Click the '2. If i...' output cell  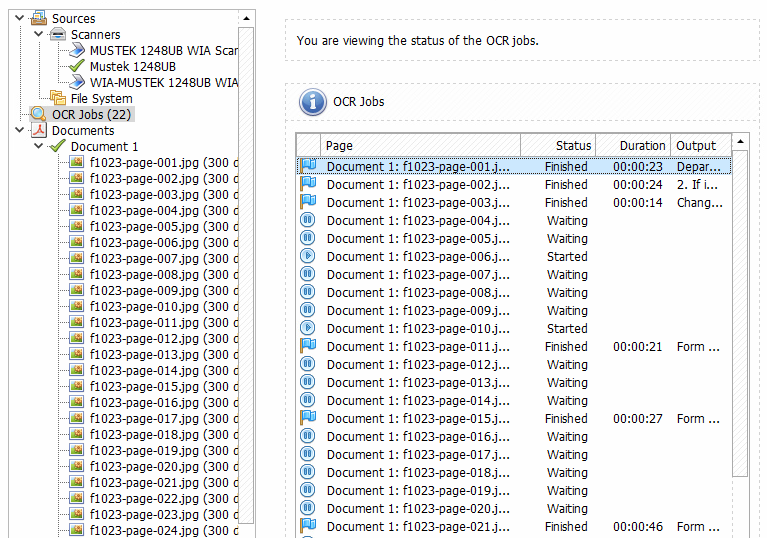point(697,184)
